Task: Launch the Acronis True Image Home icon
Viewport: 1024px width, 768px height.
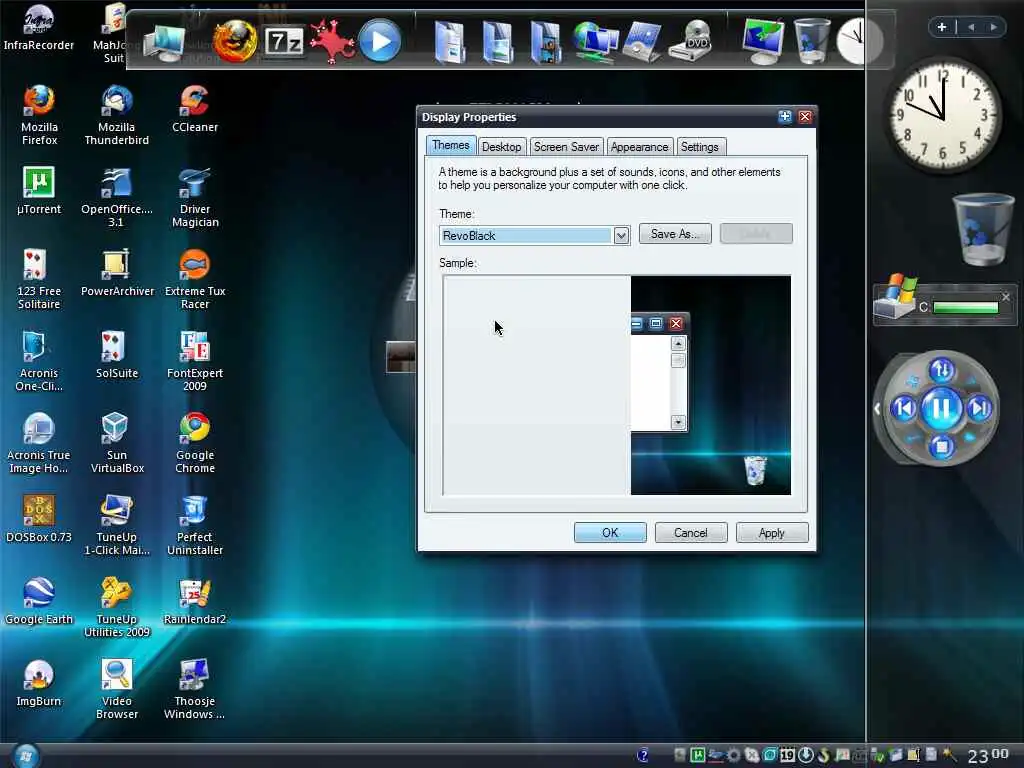Action: click(x=39, y=443)
